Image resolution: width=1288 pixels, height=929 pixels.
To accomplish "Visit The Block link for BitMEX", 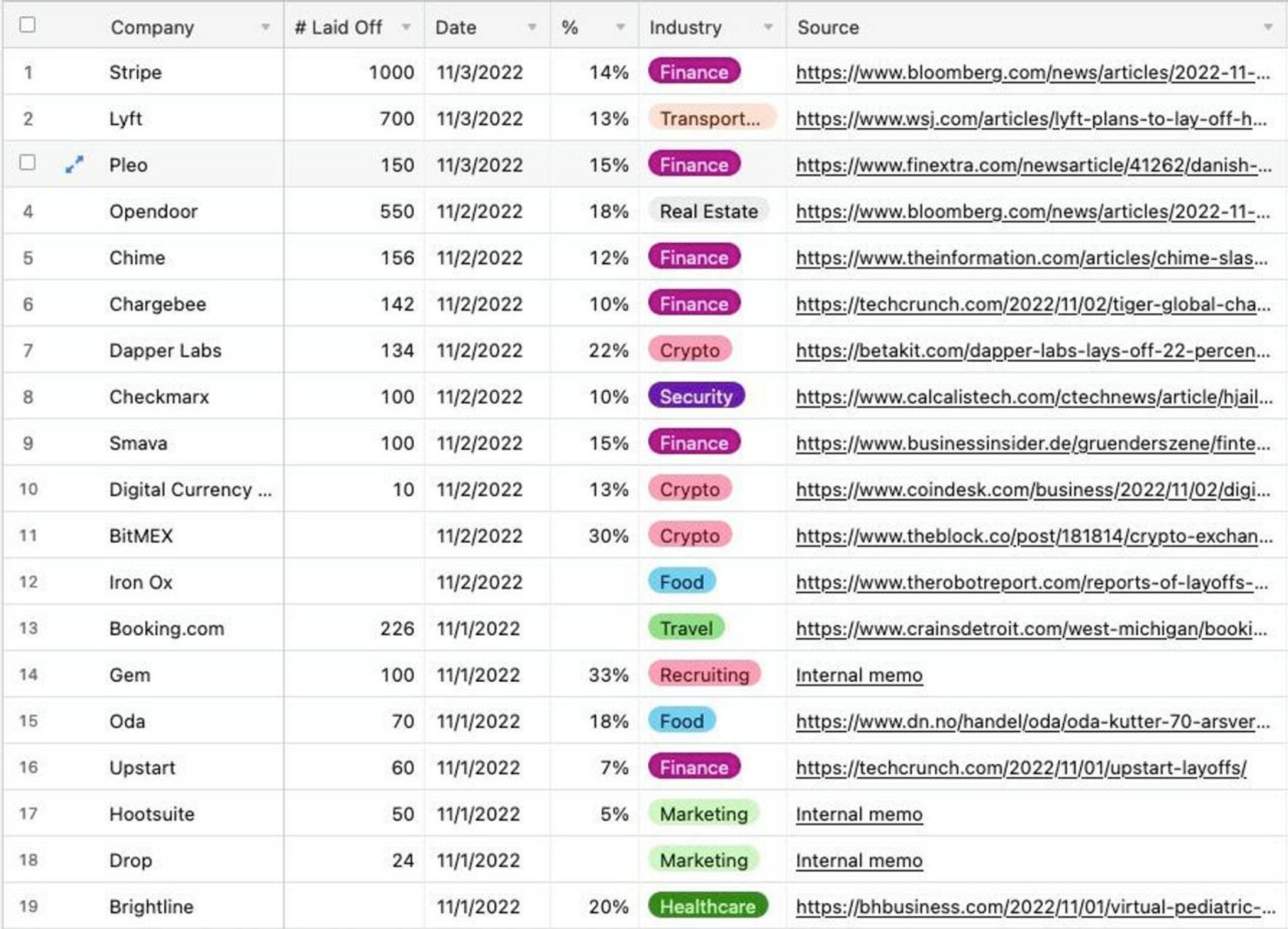I will [1034, 537].
